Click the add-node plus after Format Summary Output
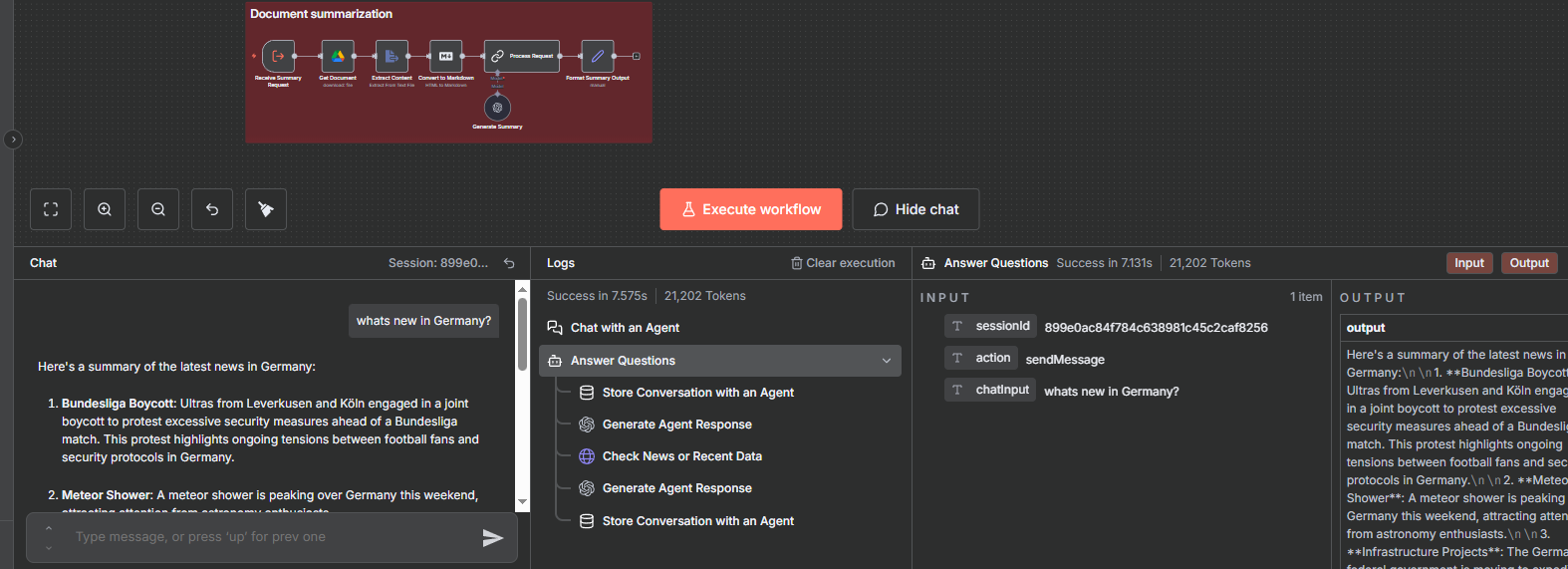This screenshot has height=569, width=1568. 637,56
